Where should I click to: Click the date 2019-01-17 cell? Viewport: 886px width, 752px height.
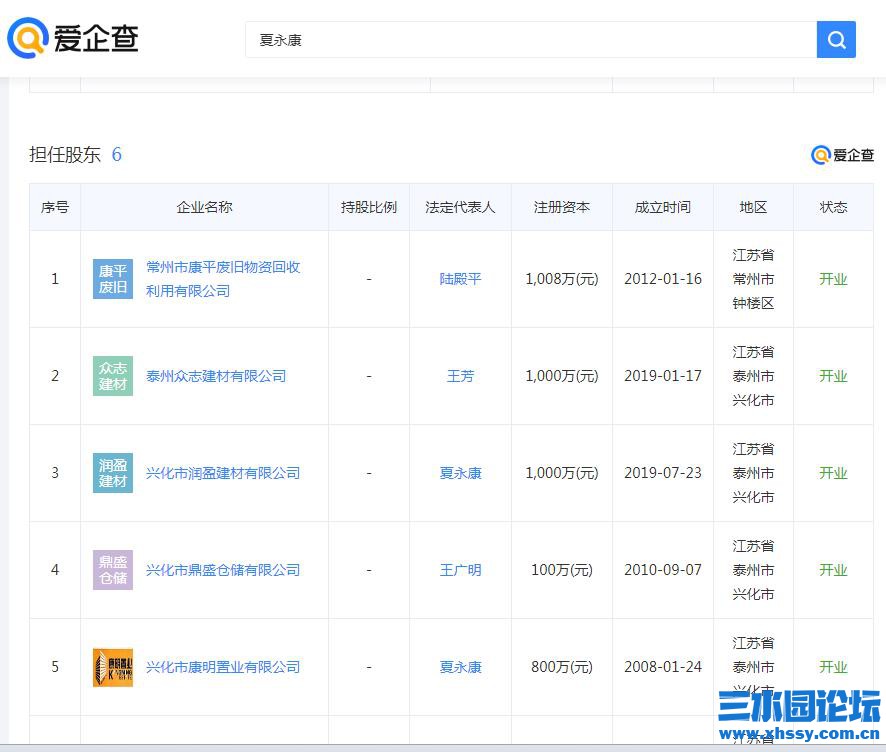pyautogui.click(x=663, y=376)
